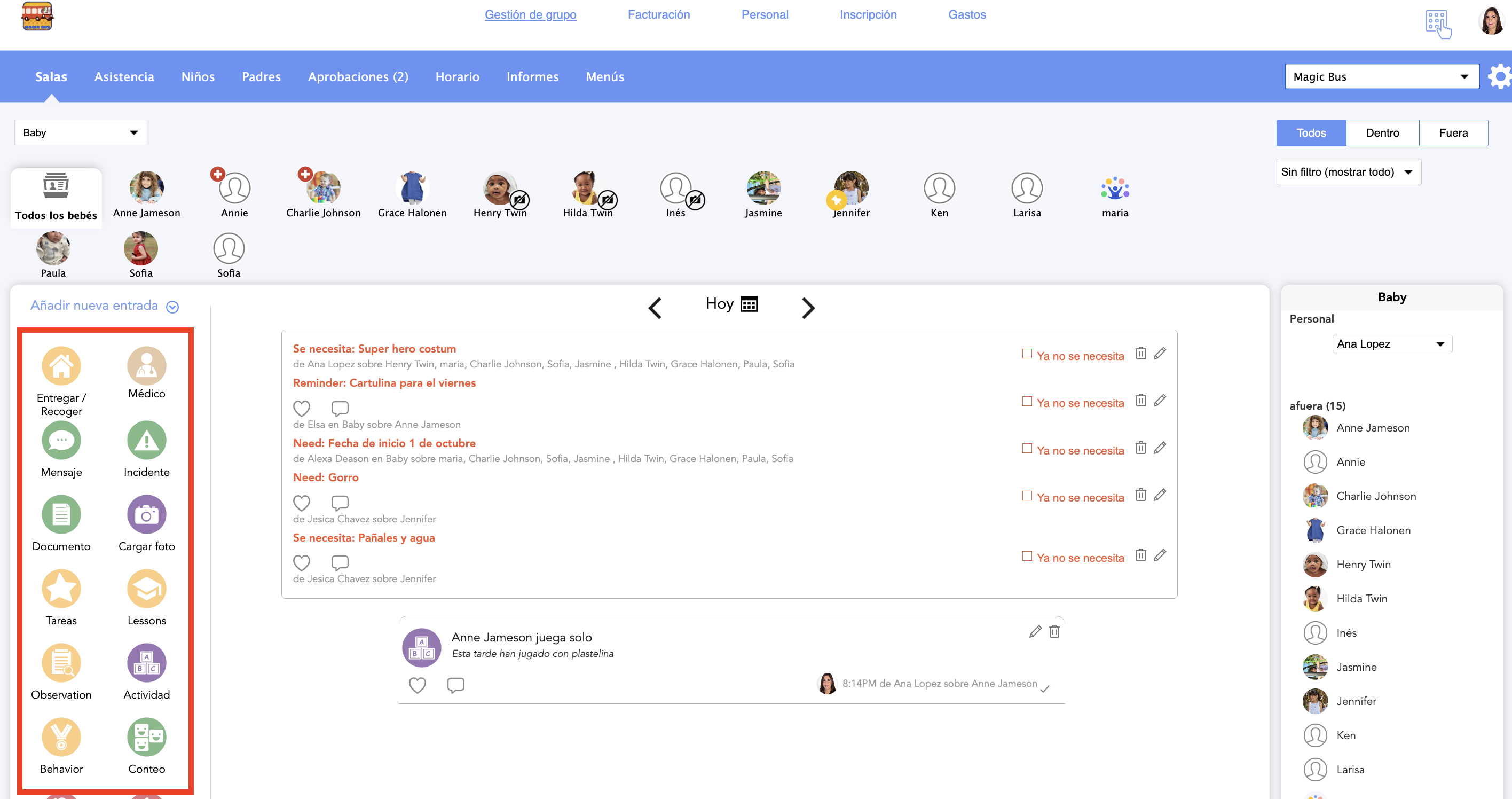Check Ya no se necesita for Pañales y agua
This screenshot has height=799, width=1512.
pos(1027,556)
